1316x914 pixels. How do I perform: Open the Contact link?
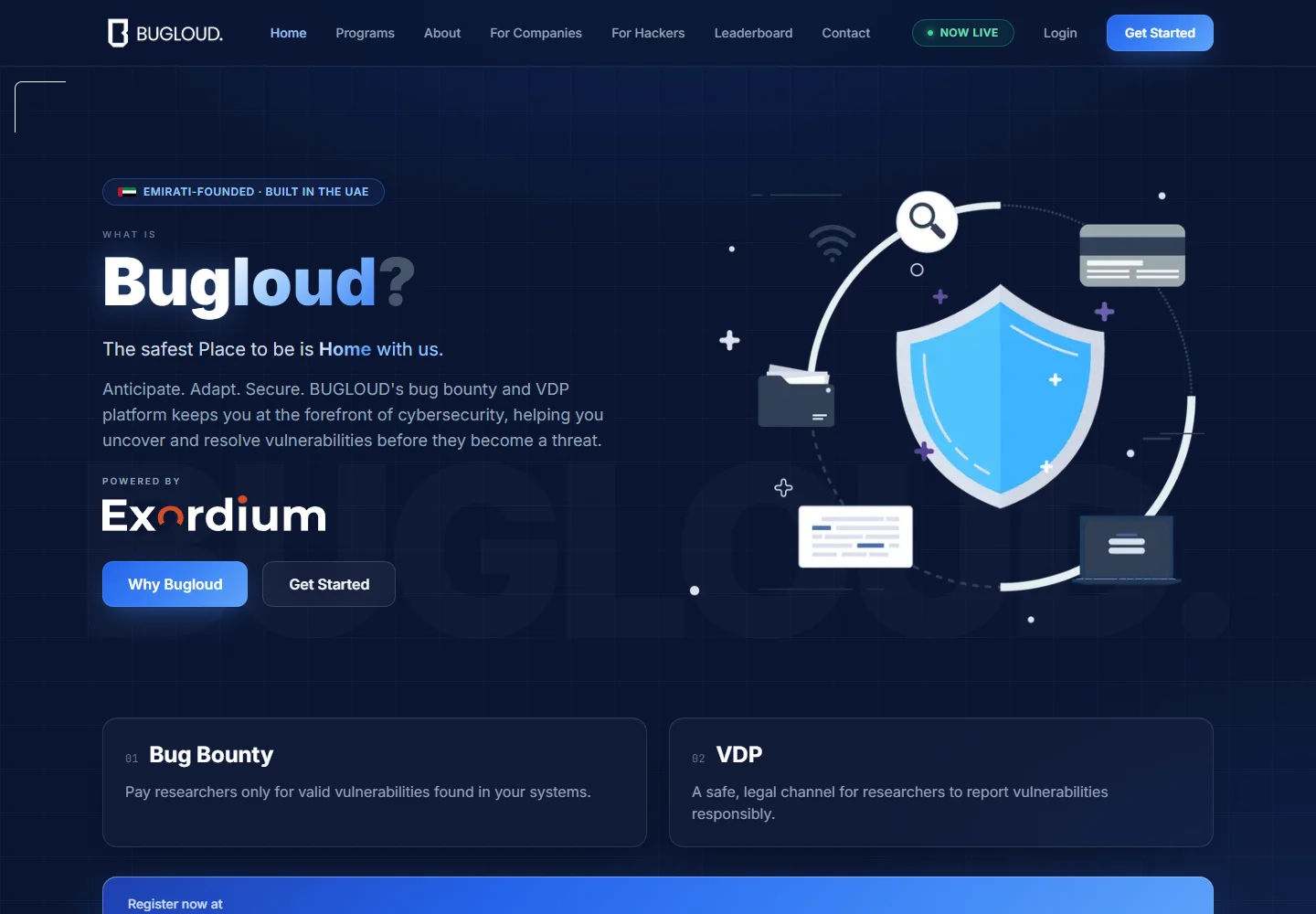click(845, 33)
